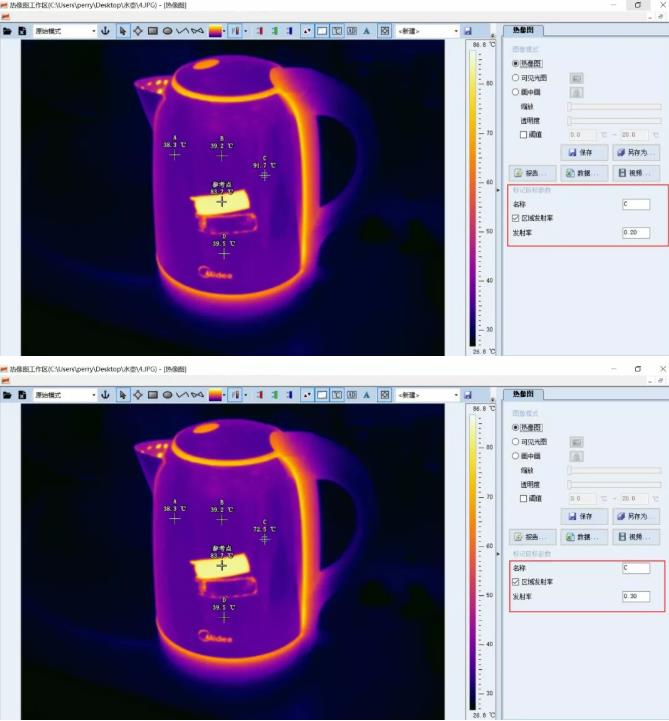Click the 报告 button in bottom panel
Viewport: 669px width, 721px height.
(531, 536)
